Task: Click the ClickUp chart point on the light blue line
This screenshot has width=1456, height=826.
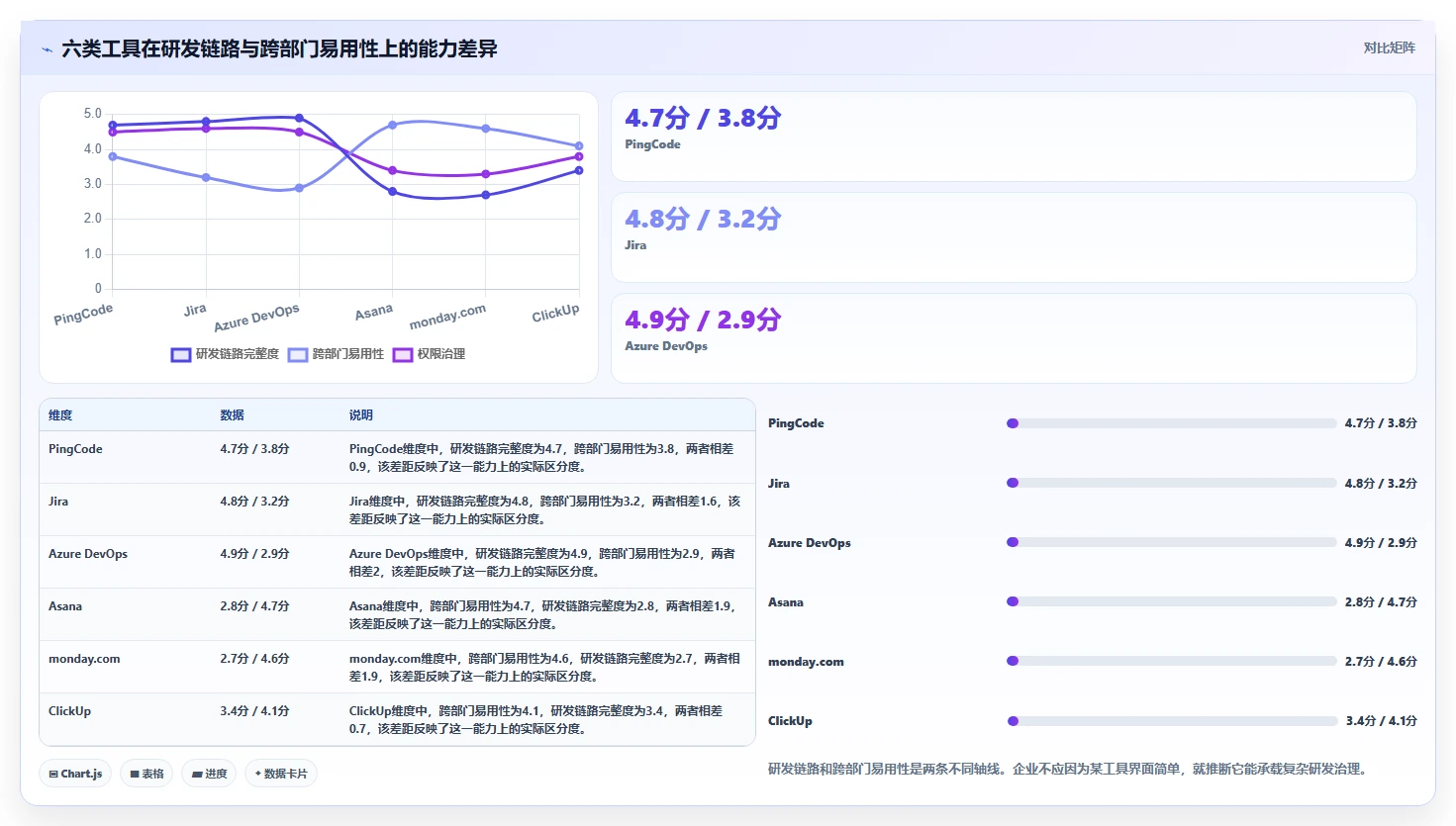Action: [x=579, y=145]
